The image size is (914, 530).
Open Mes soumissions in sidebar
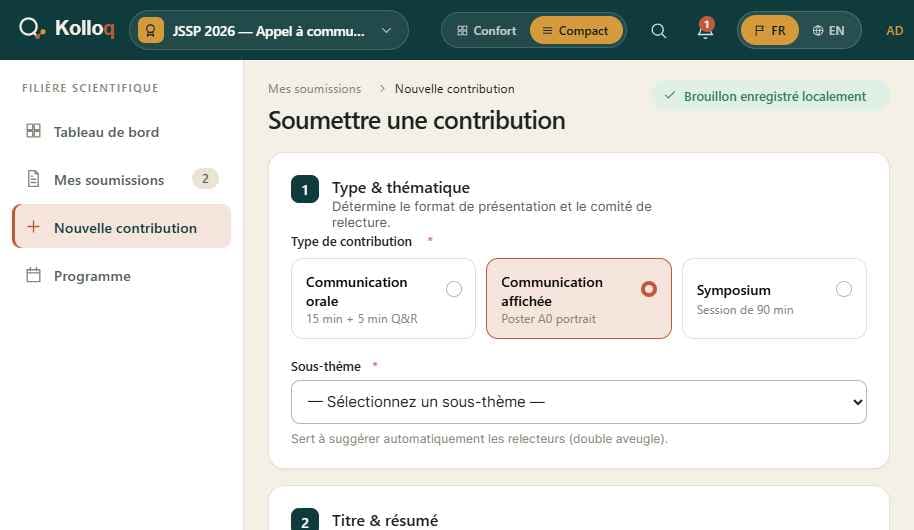[121, 180]
